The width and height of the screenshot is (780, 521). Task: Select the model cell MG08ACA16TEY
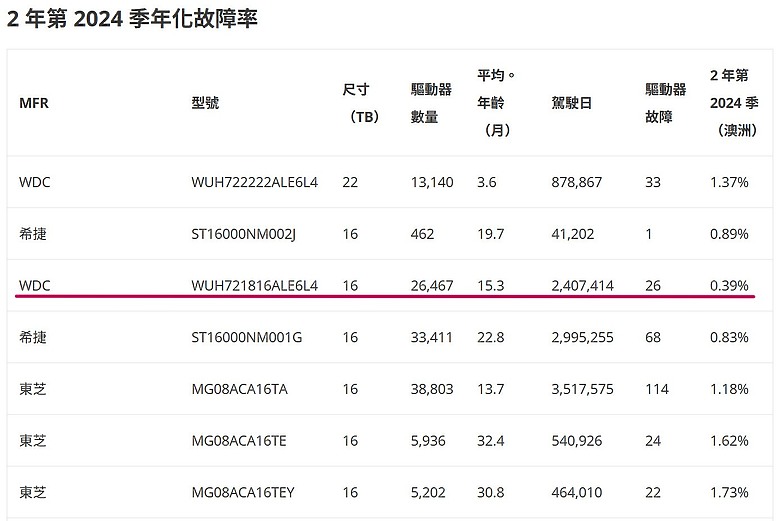click(243, 493)
